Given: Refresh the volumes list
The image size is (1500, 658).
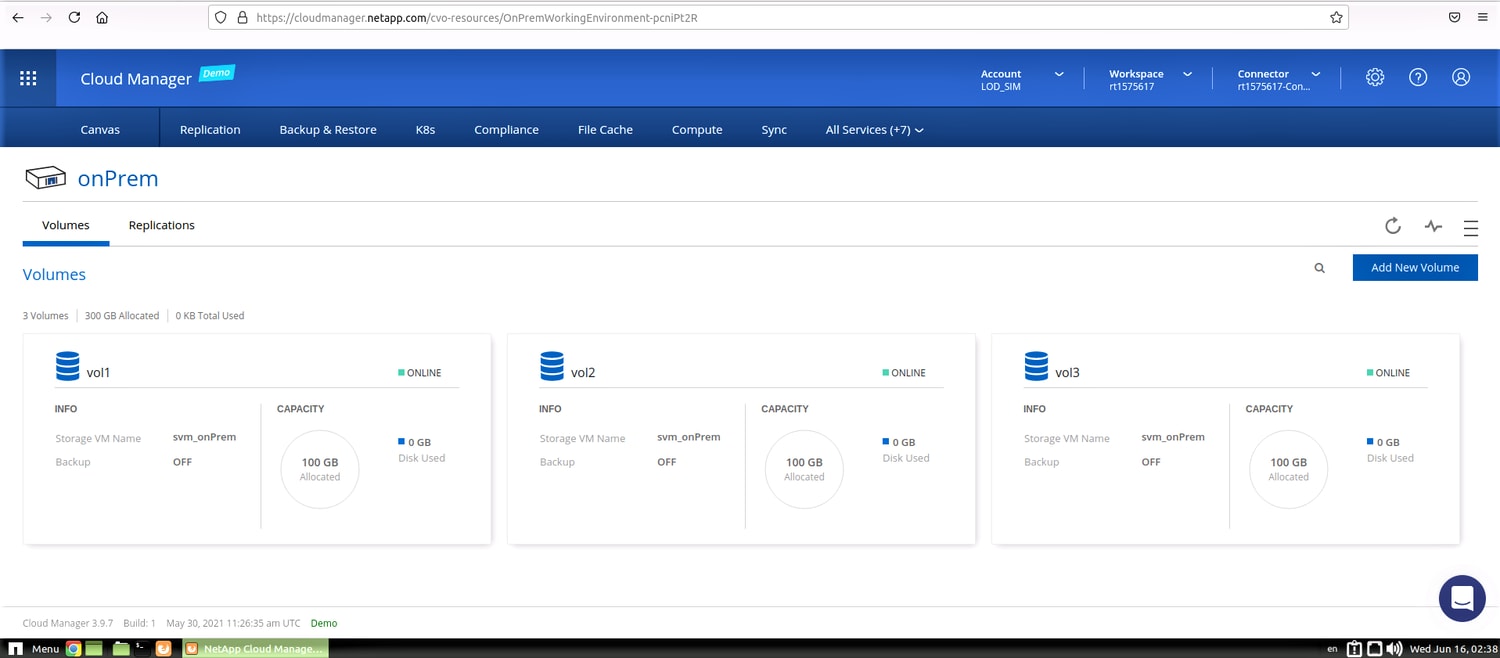Looking at the screenshot, I should coord(1392,226).
